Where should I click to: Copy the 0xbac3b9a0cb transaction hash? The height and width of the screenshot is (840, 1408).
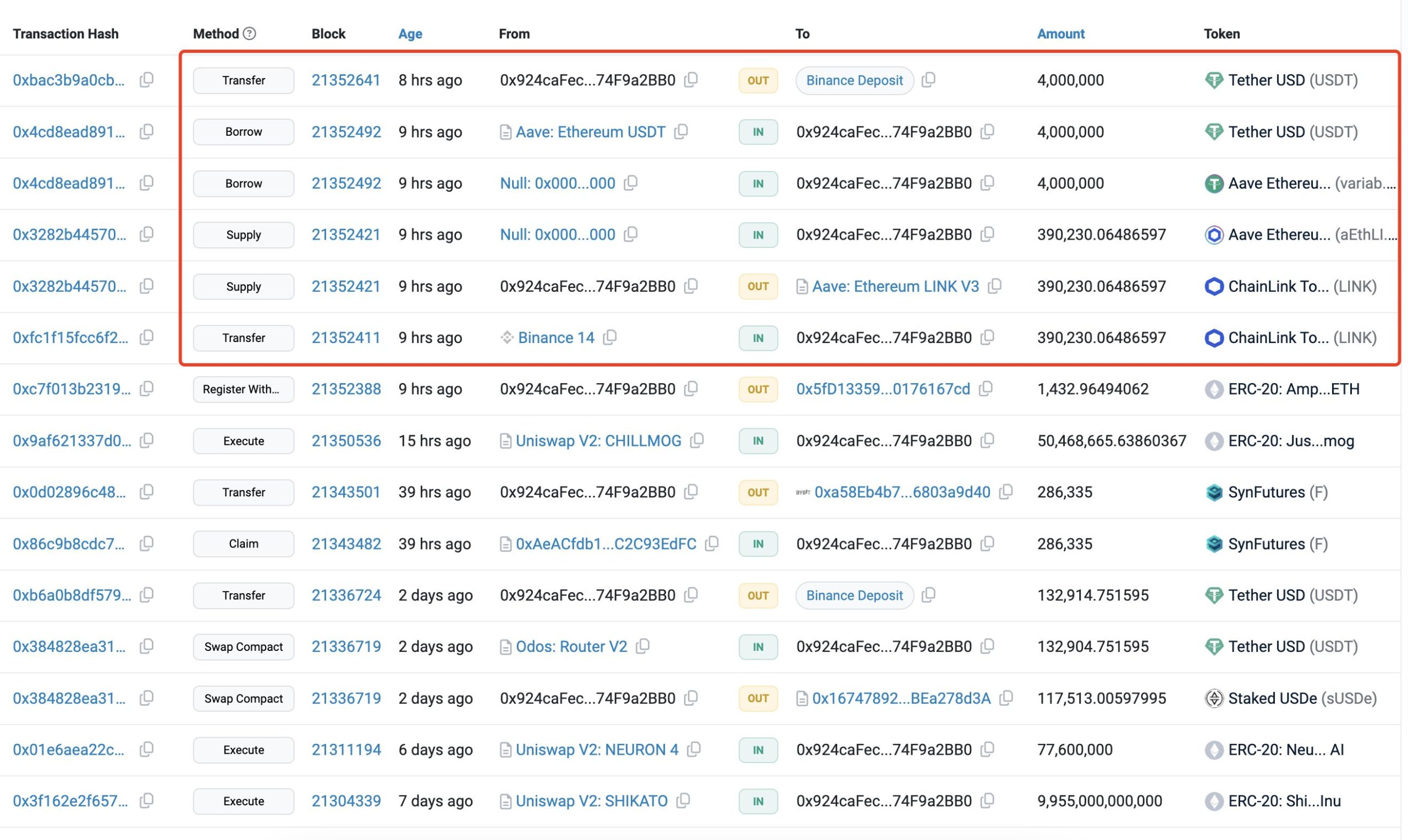(147, 80)
